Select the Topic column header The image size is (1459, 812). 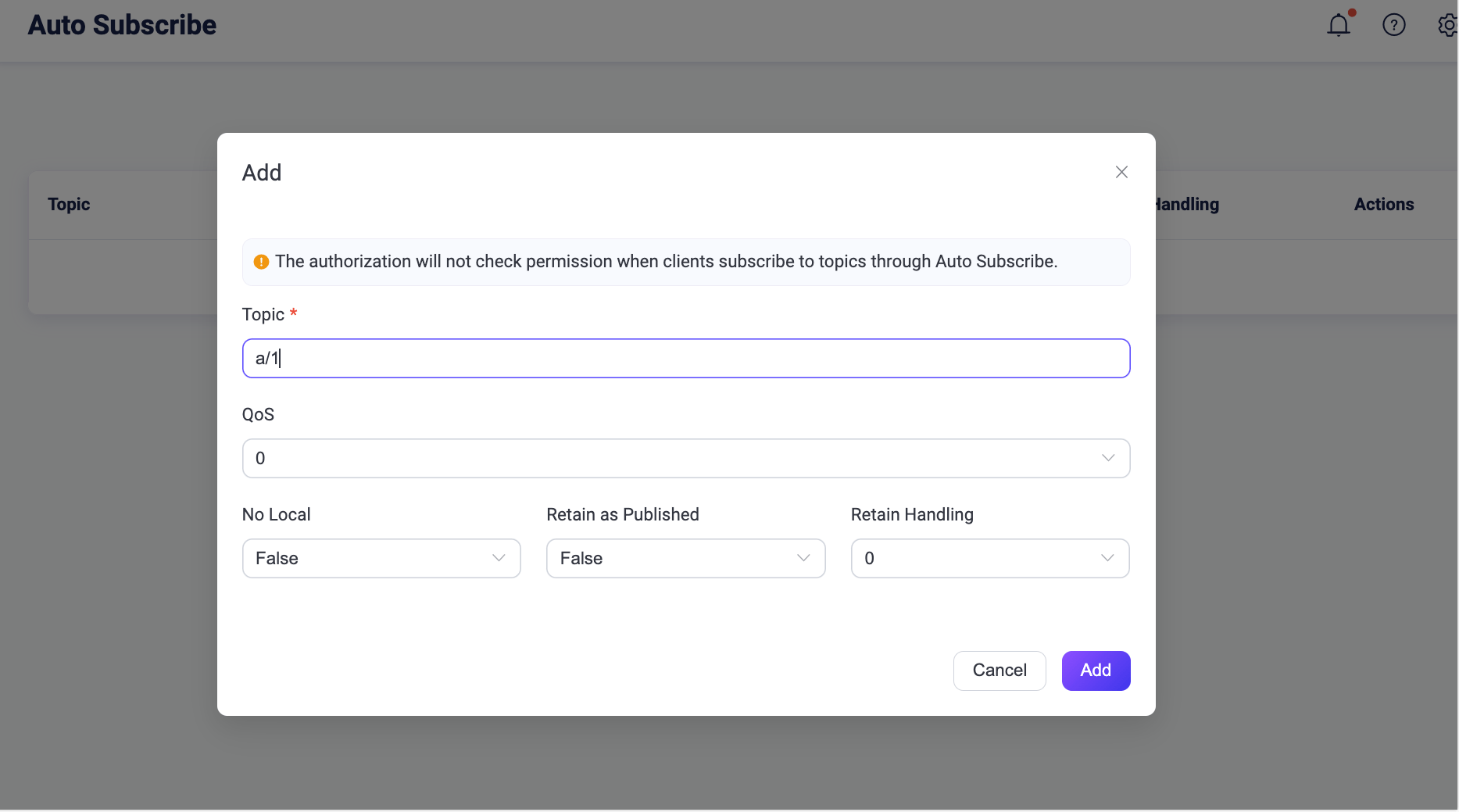coord(69,204)
